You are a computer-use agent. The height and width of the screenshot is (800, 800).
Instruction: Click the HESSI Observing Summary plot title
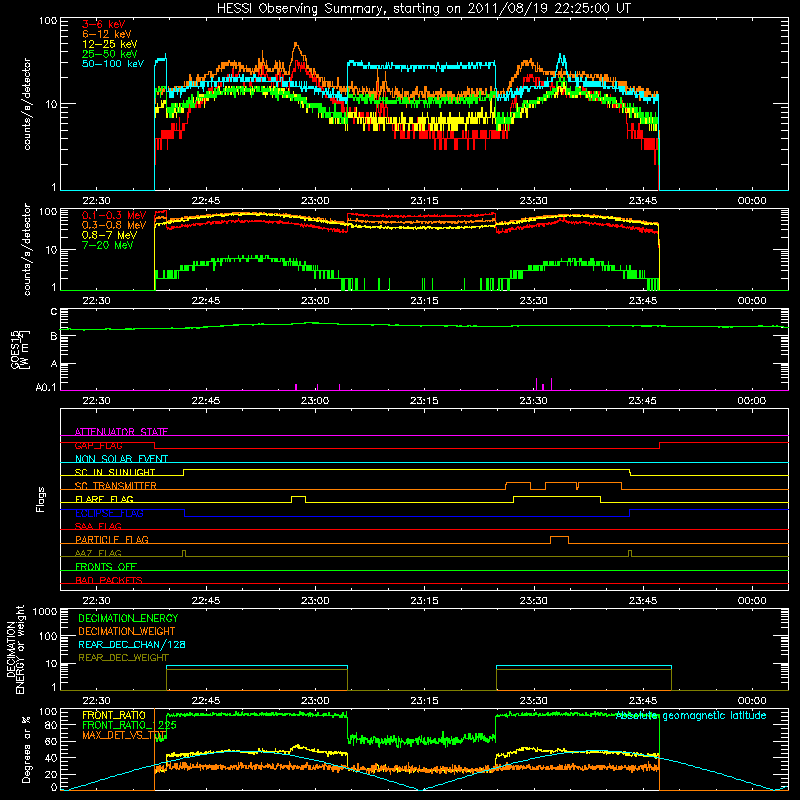[424, 9]
